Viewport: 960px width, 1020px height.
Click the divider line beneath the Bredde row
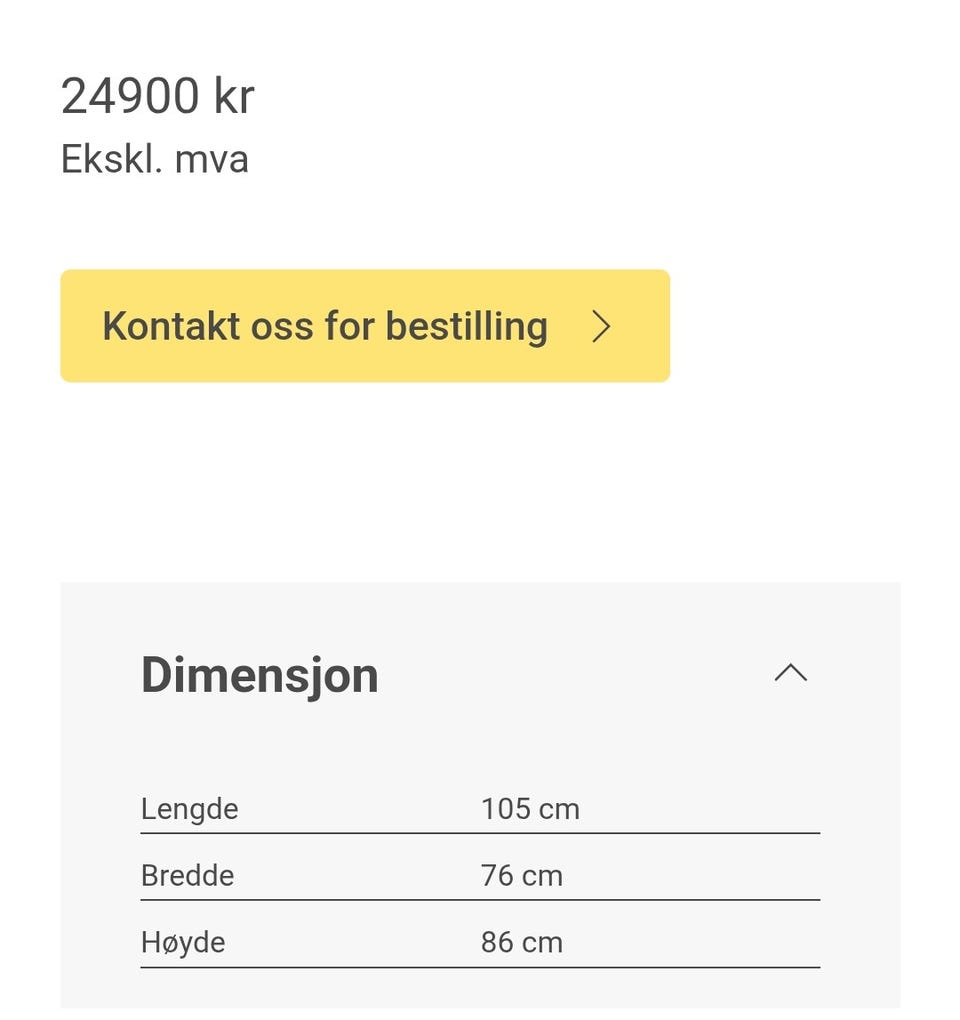(x=480, y=899)
